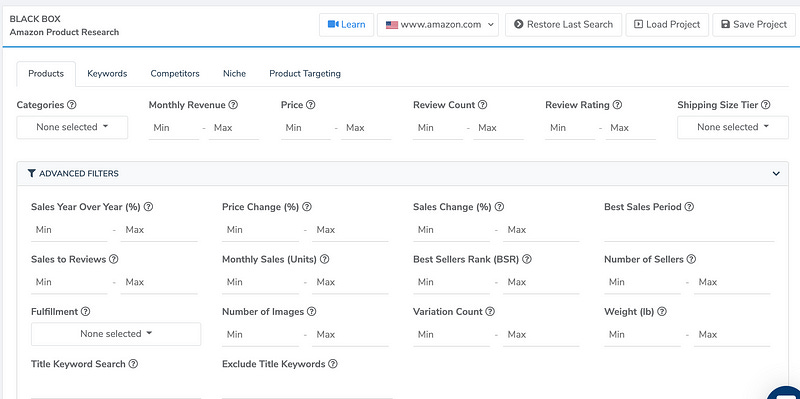Open the Shipping Size Tier dropdown

pyautogui.click(x=733, y=127)
